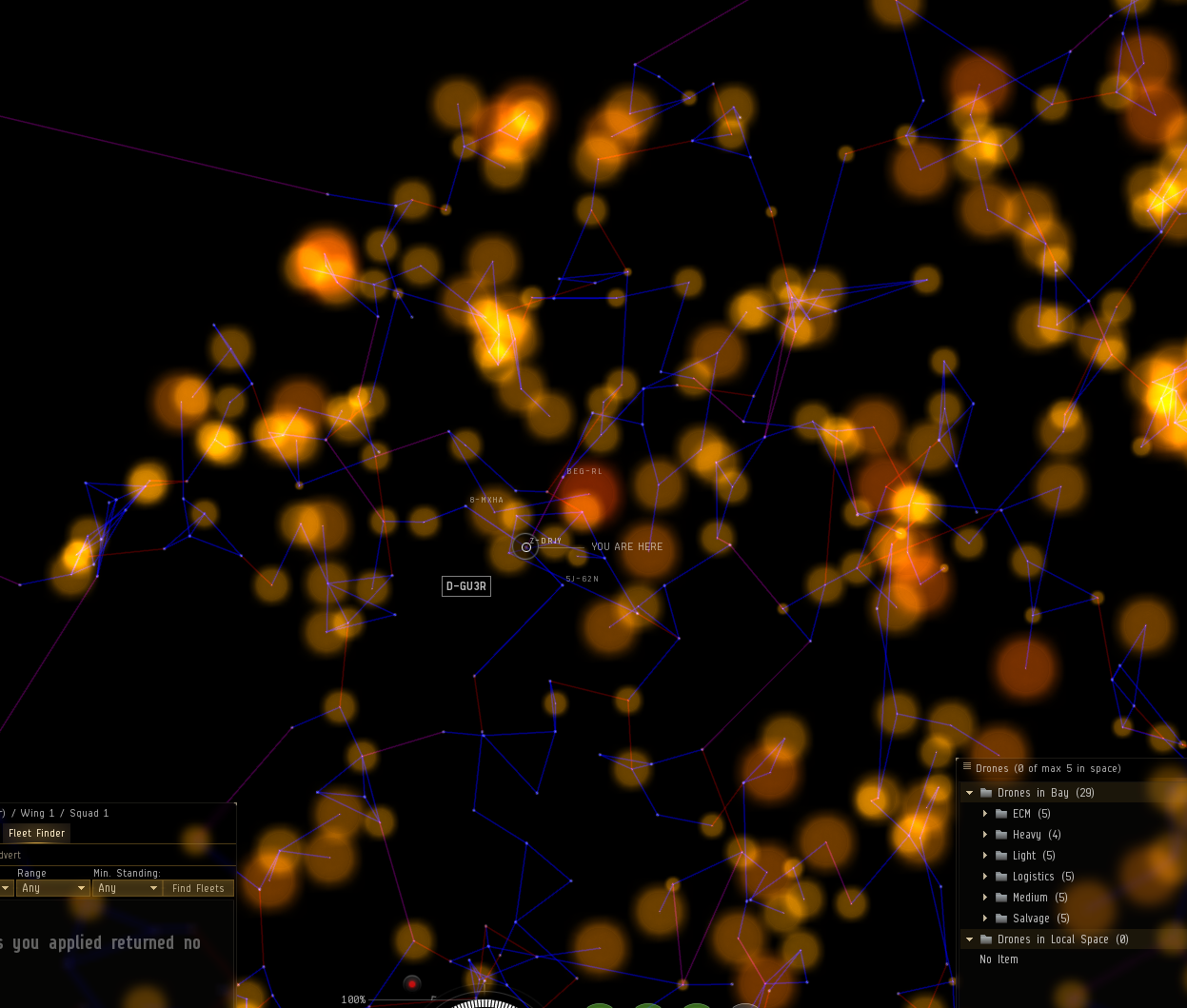Click the Drones in Bay folder icon
This screenshot has height=1008, width=1187.
pos(986,793)
